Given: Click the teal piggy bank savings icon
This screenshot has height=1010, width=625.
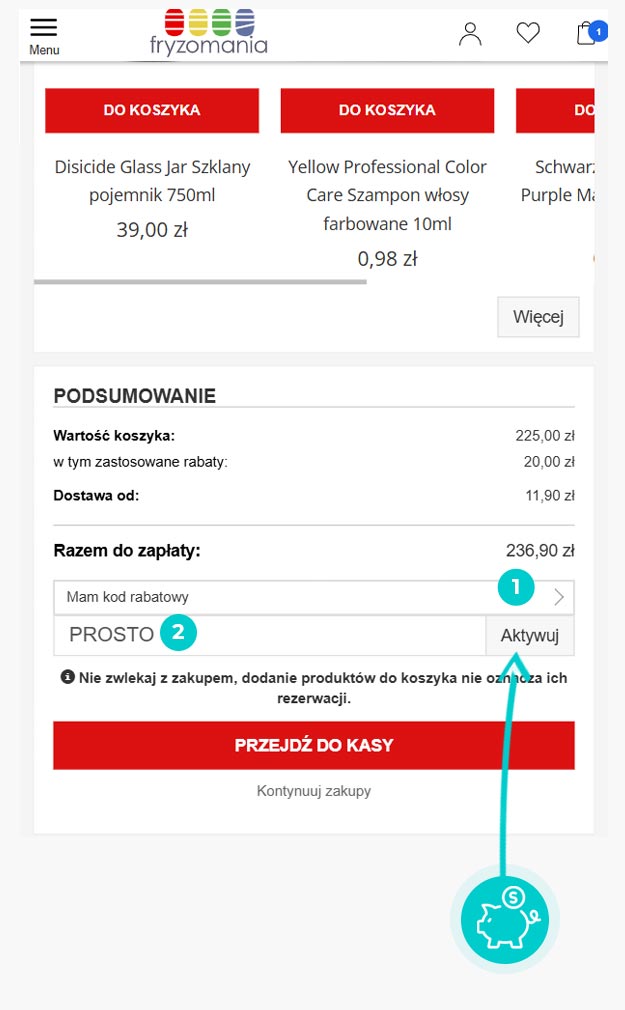Looking at the screenshot, I should click(x=505, y=919).
